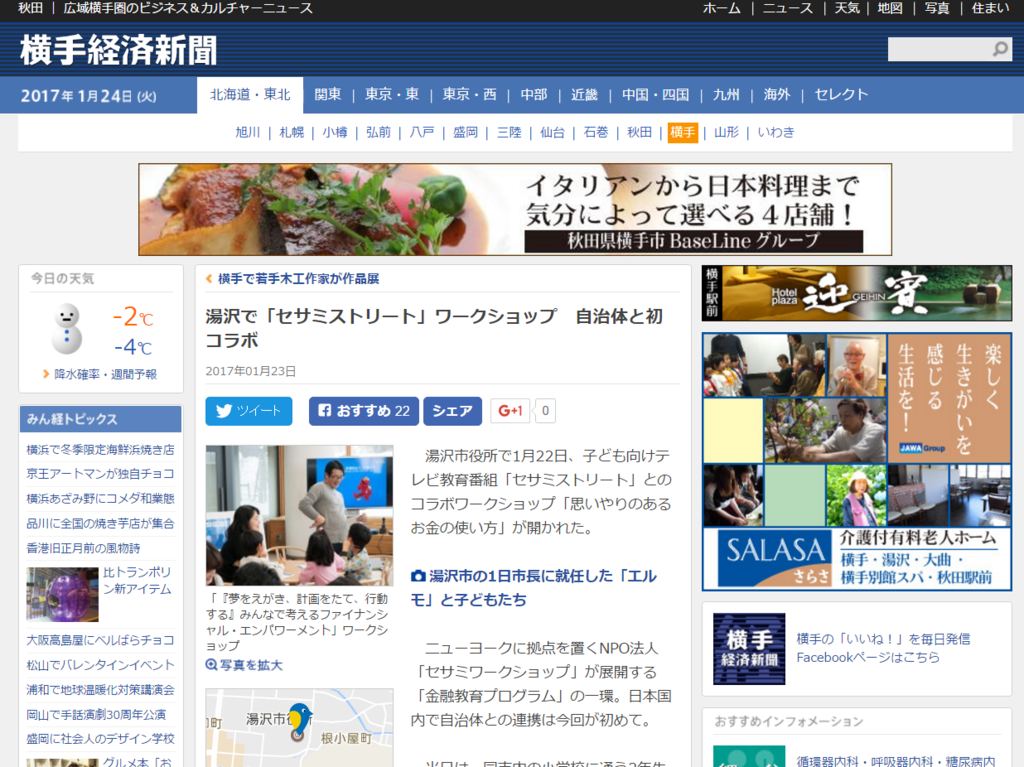This screenshot has height=767, width=1024.
Task: Select the 石巻 city link
Action: (596, 133)
